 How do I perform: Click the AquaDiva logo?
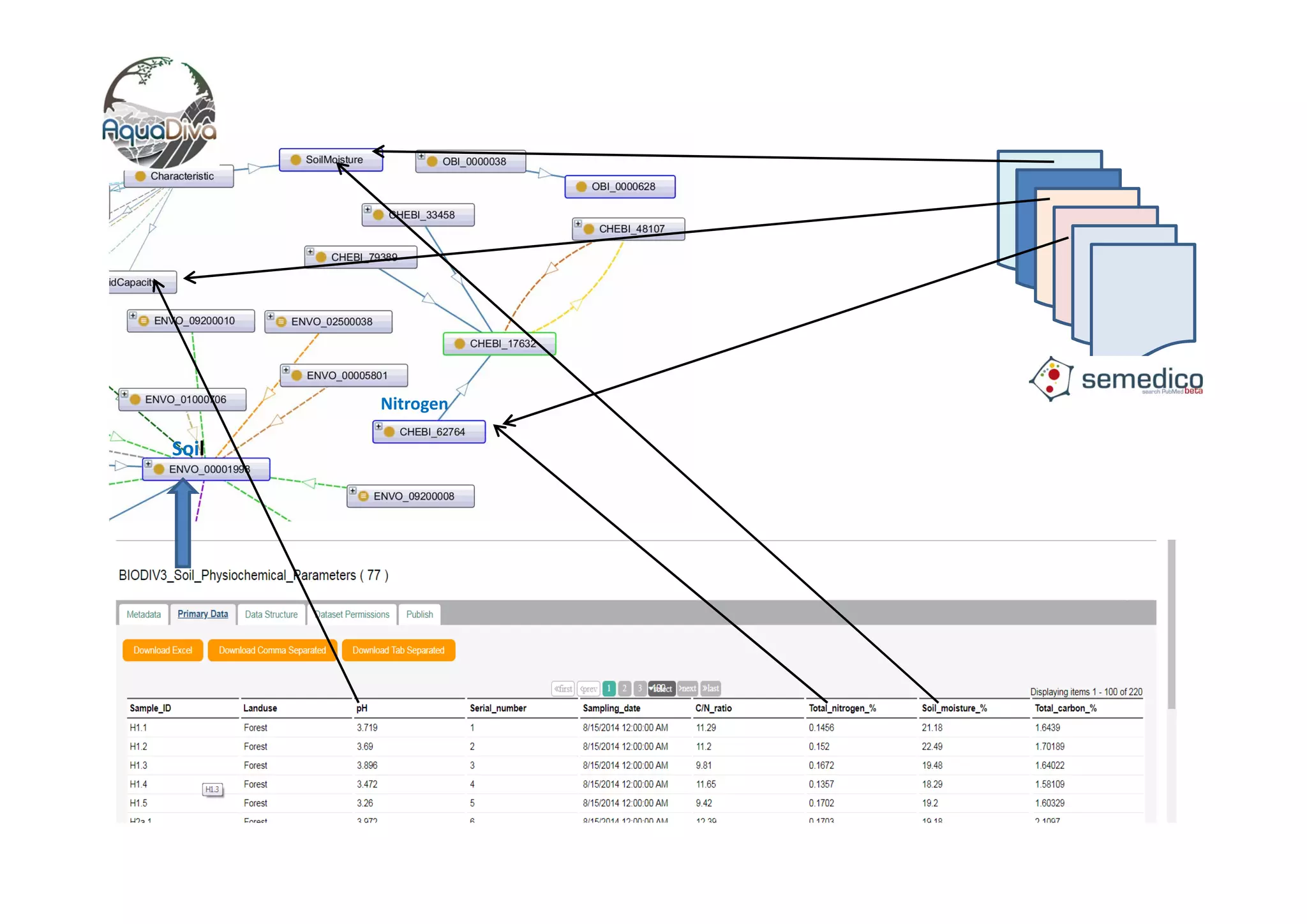[x=160, y=113]
